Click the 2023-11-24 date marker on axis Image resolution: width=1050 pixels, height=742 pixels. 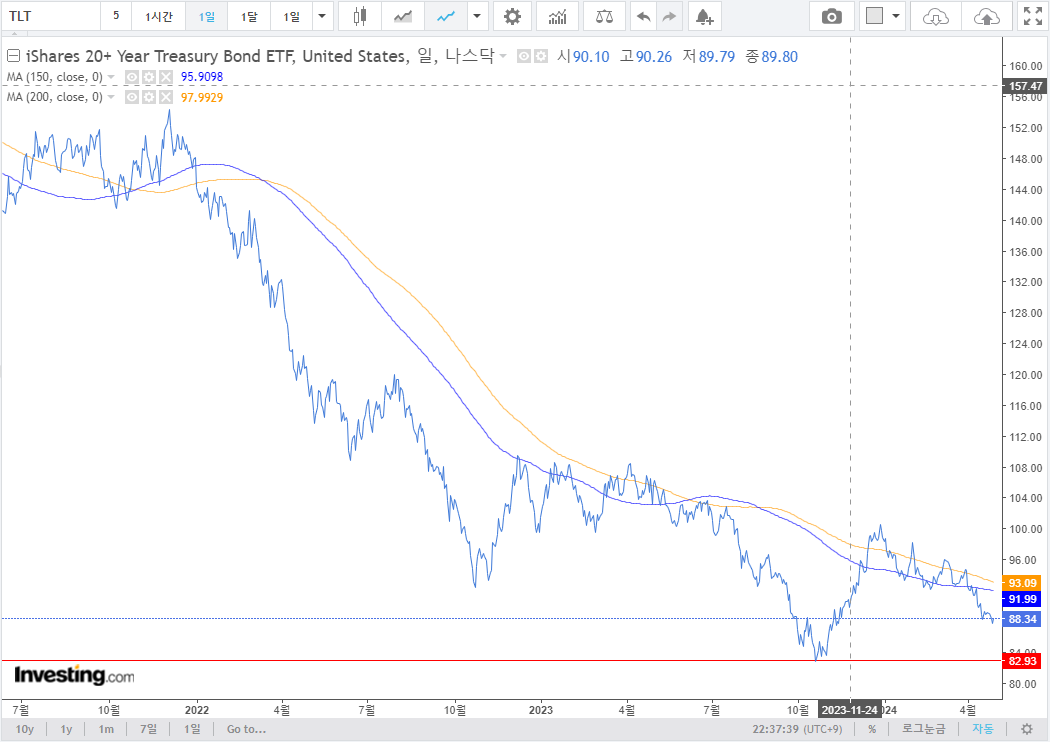click(849, 710)
